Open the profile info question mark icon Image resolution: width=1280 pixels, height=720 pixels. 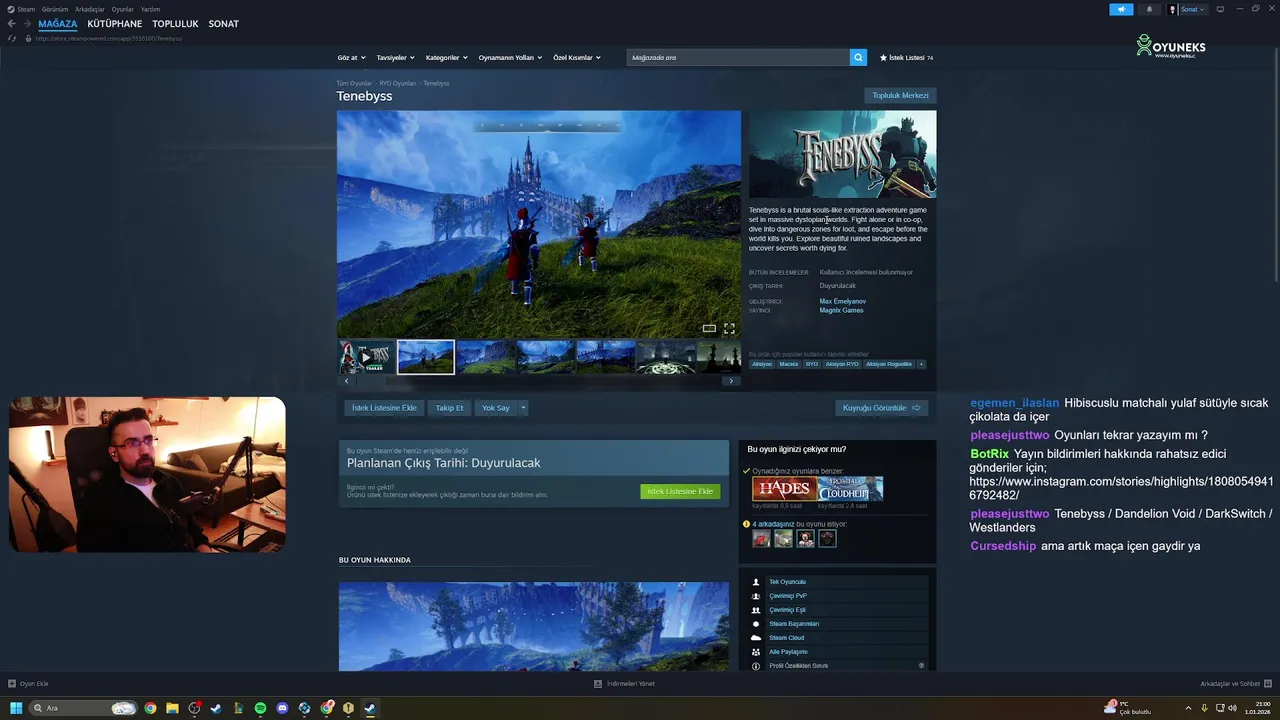point(921,666)
